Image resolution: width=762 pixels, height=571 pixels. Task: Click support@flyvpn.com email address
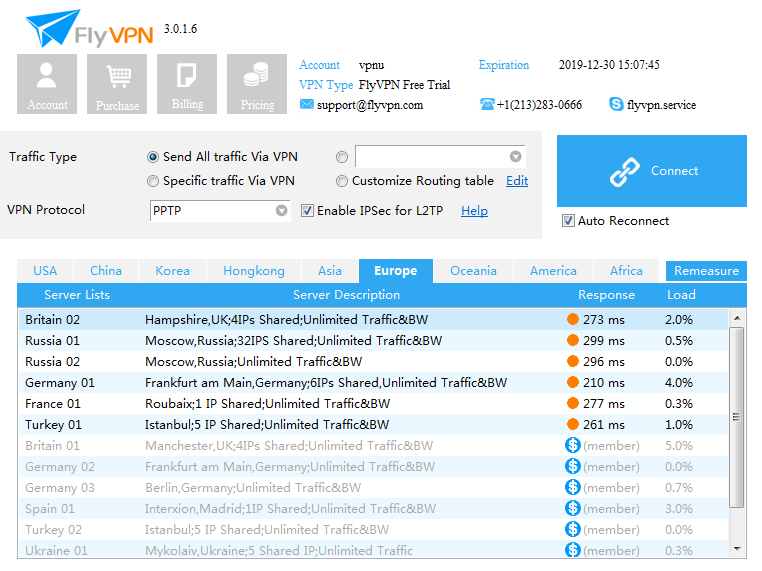[x=370, y=105]
